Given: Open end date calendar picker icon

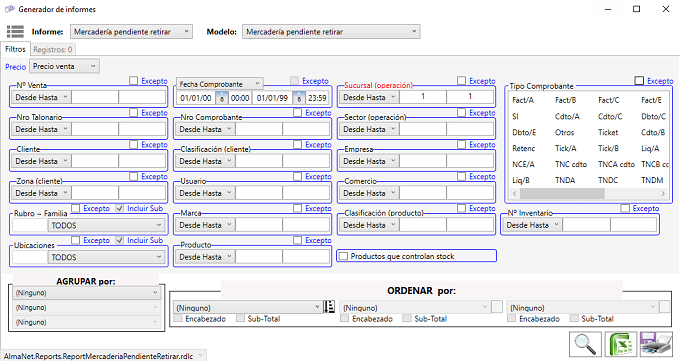Looking at the screenshot, I should 299,98.
